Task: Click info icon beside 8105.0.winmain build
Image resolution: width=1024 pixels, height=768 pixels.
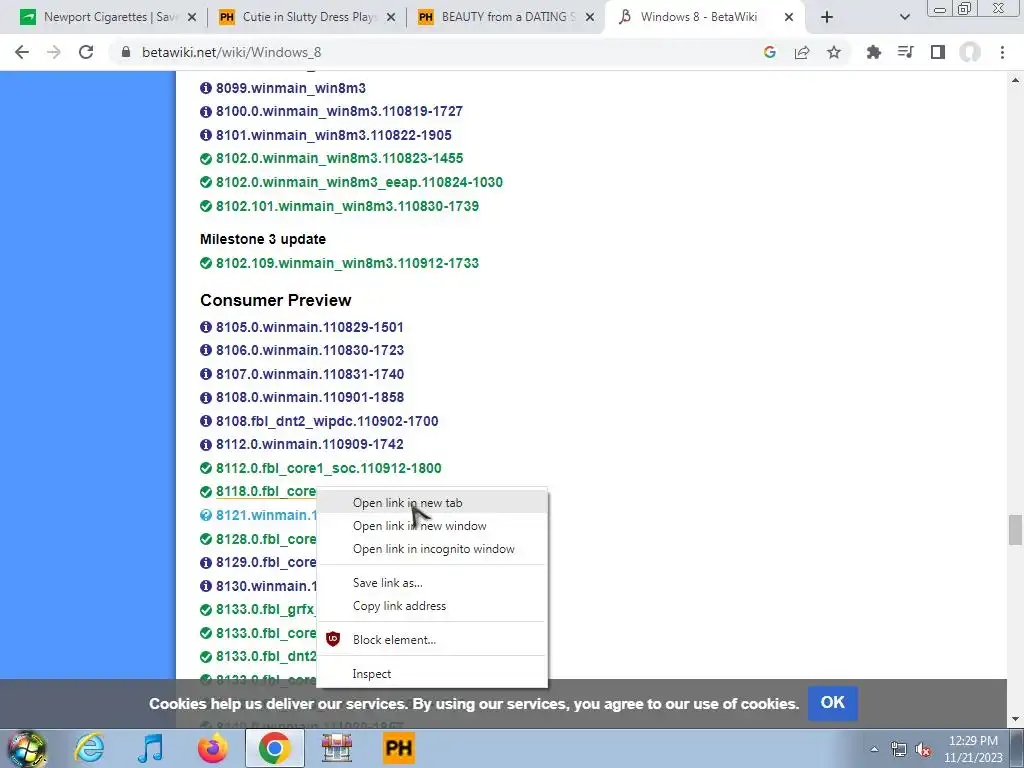Action: (x=206, y=327)
